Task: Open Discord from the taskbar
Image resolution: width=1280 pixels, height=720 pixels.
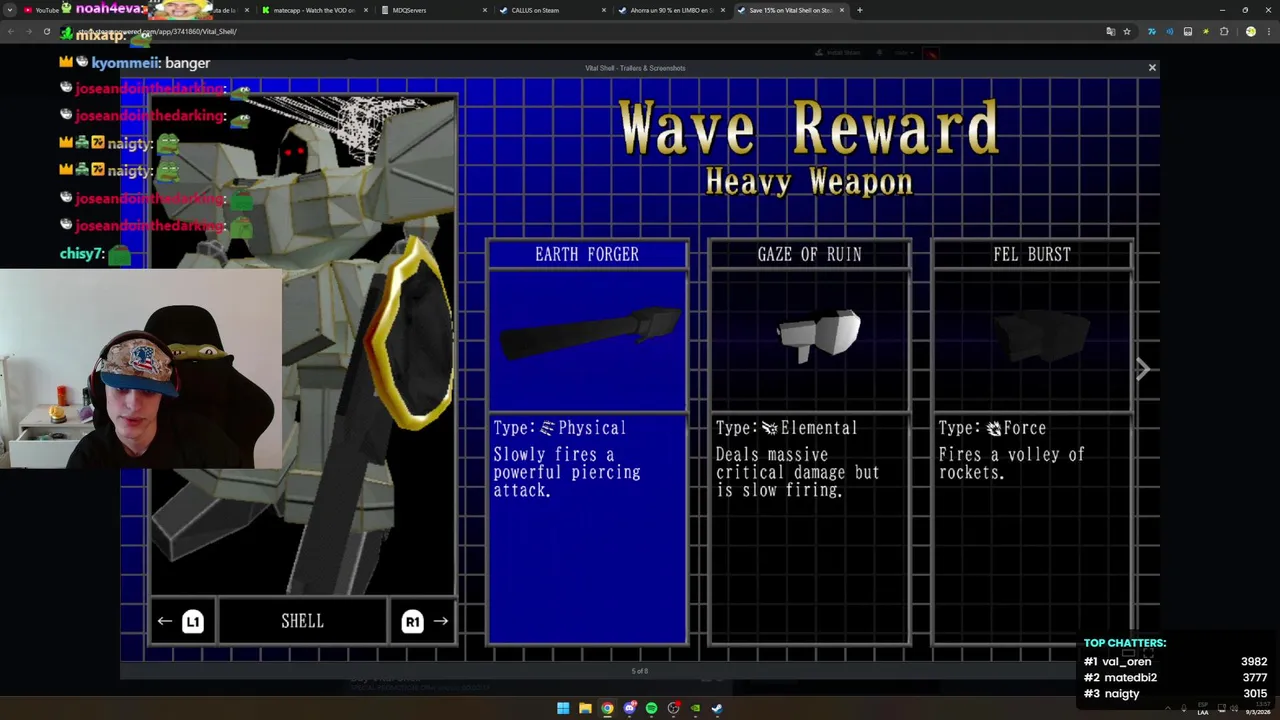Action: 629,708
